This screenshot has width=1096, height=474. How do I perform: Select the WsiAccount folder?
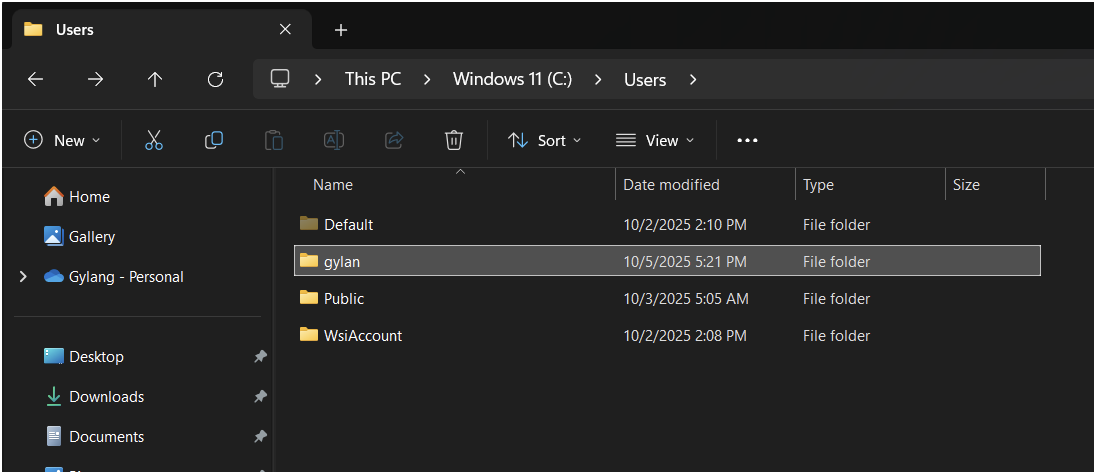click(x=362, y=335)
